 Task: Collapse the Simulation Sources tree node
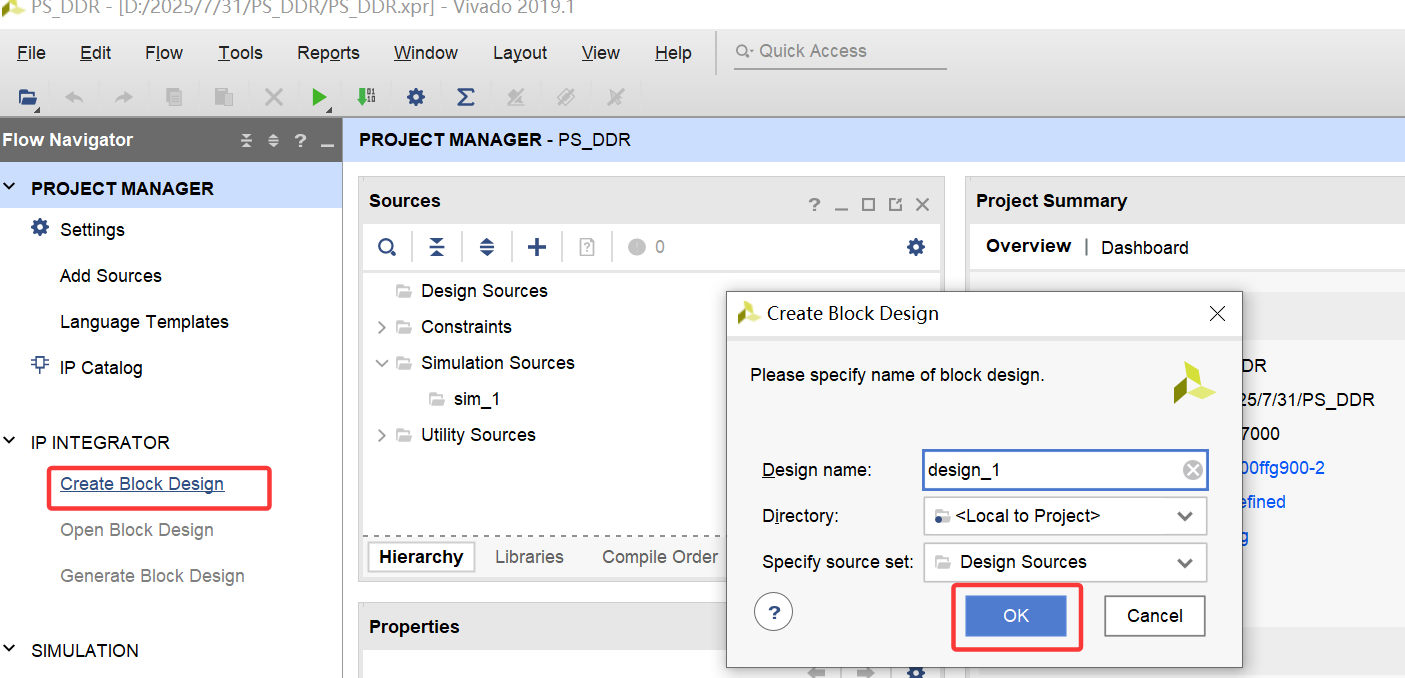[381, 363]
